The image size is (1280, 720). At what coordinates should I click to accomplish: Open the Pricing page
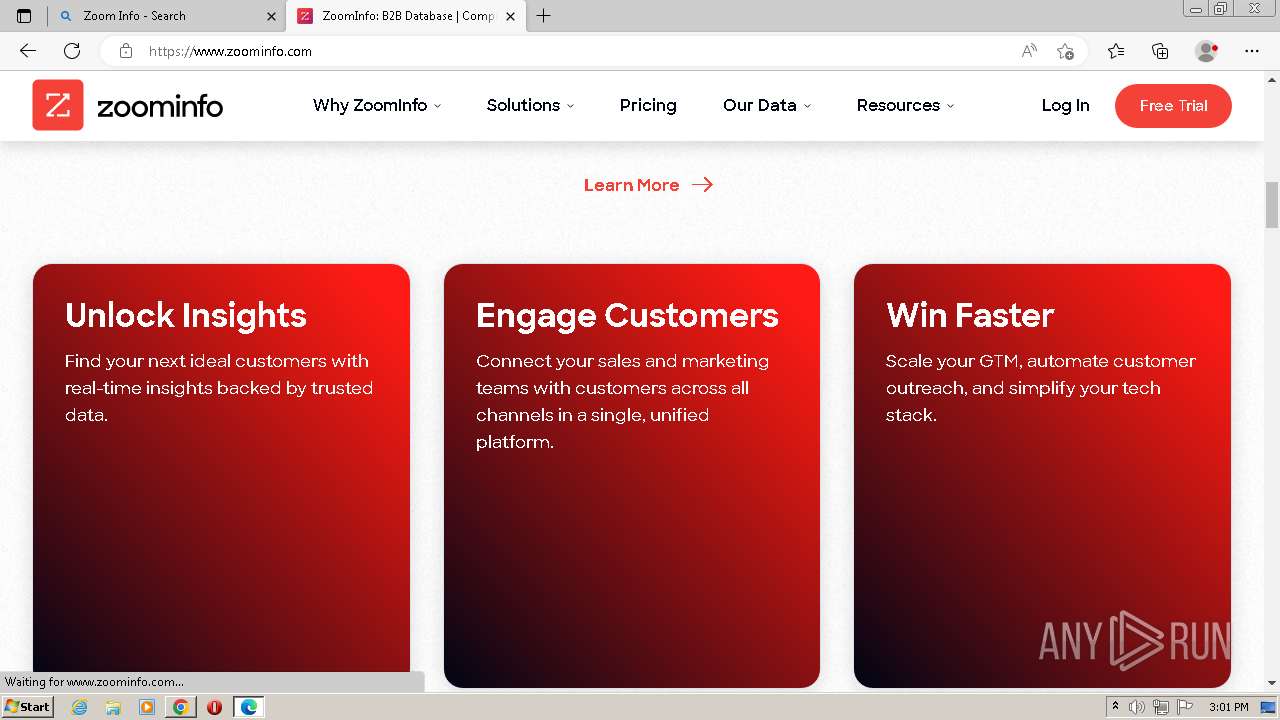click(648, 105)
